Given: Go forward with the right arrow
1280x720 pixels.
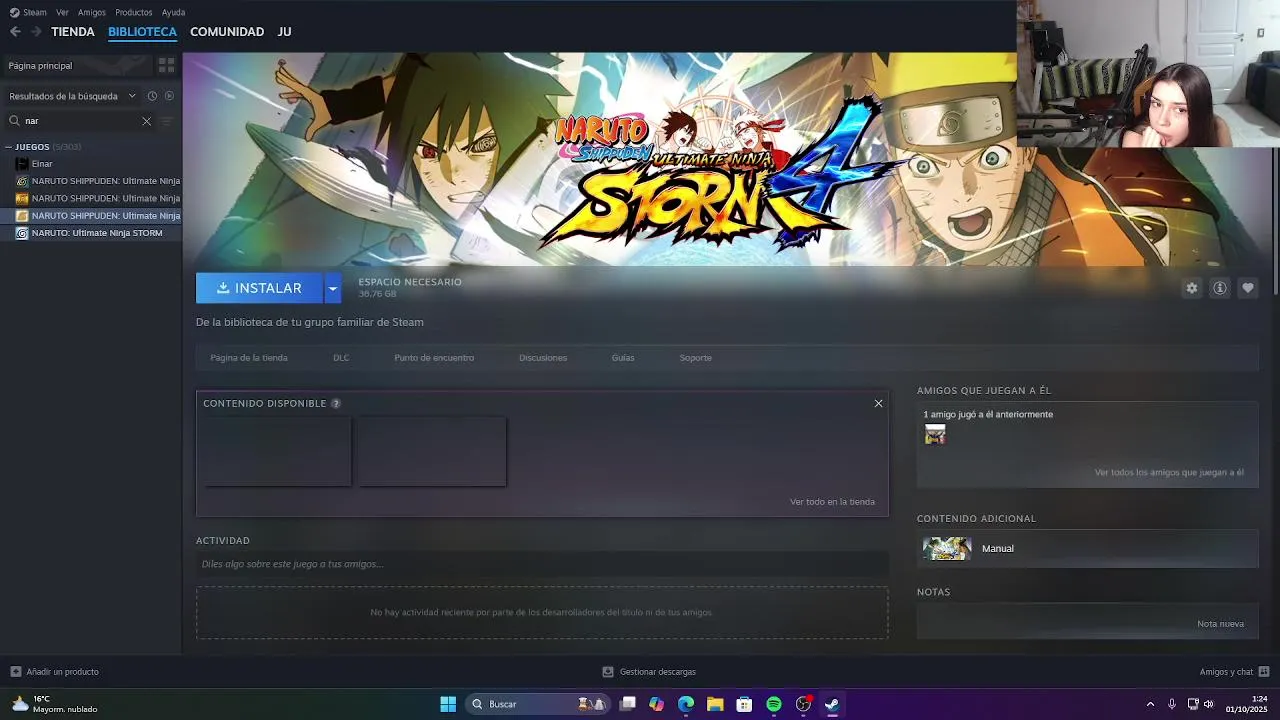Looking at the screenshot, I should pyautogui.click(x=36, y=32).
